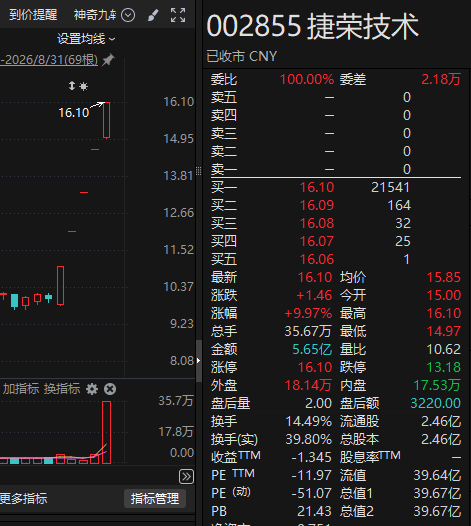This screenshot has width=471, height=526.
Task: Click the 卖一 row label
Action: pyautogui.click(x=224, y=169)
